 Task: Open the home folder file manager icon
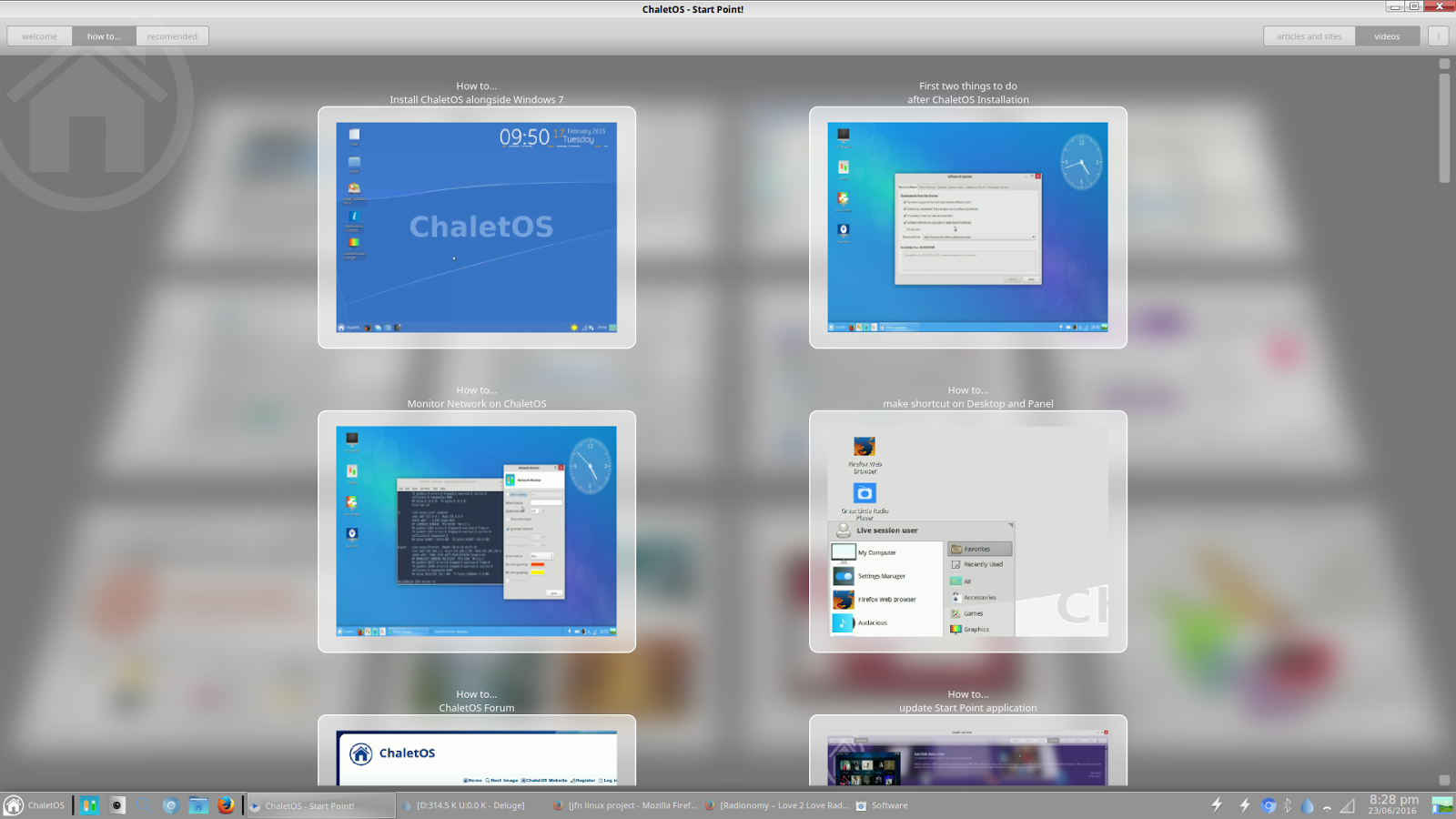click(x=198, y=805)
